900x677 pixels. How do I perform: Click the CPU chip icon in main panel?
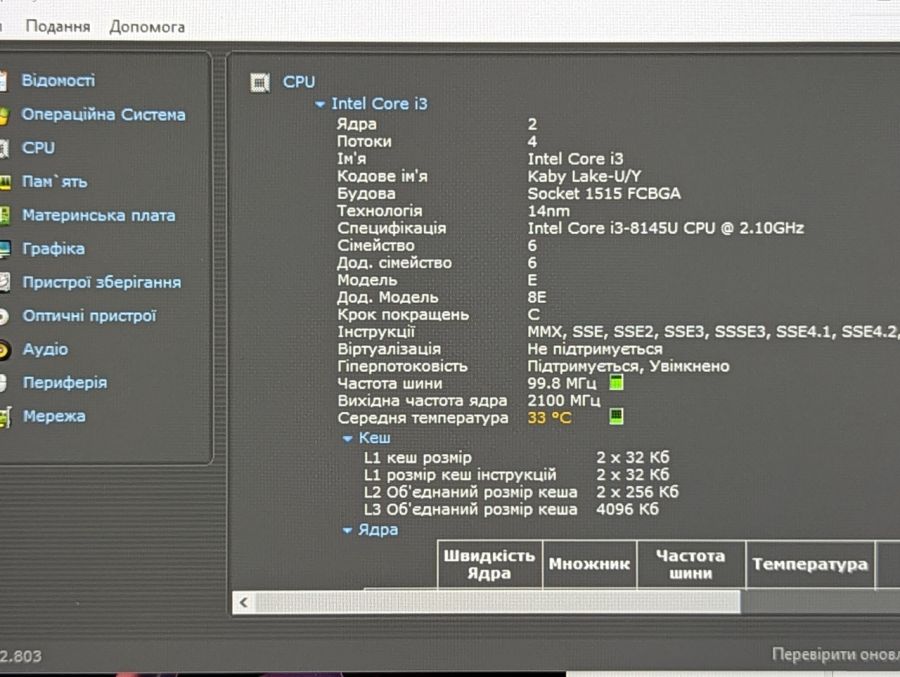tap(260, 83)
